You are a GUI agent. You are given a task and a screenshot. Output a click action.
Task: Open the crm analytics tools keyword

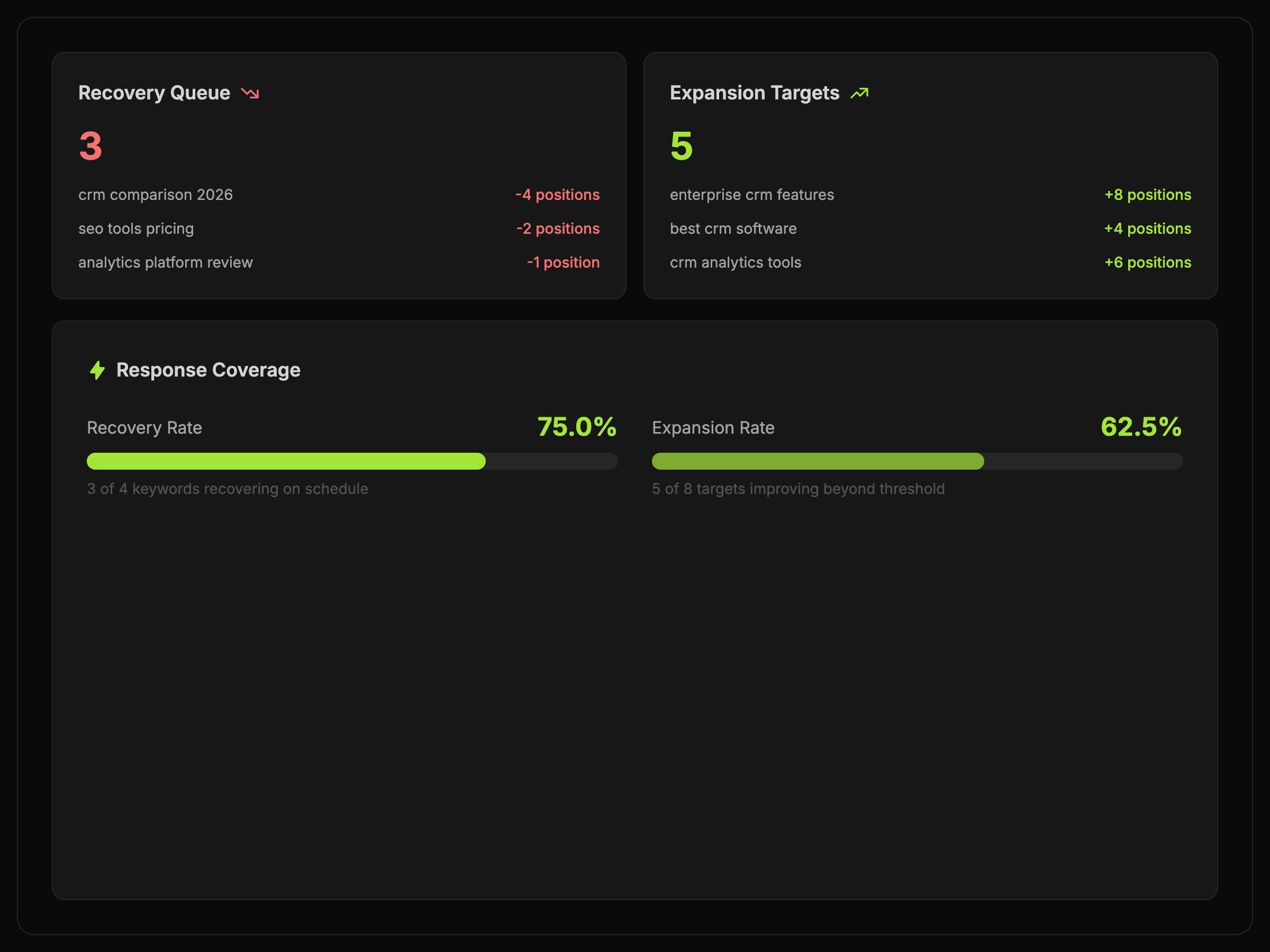(735, 263)
